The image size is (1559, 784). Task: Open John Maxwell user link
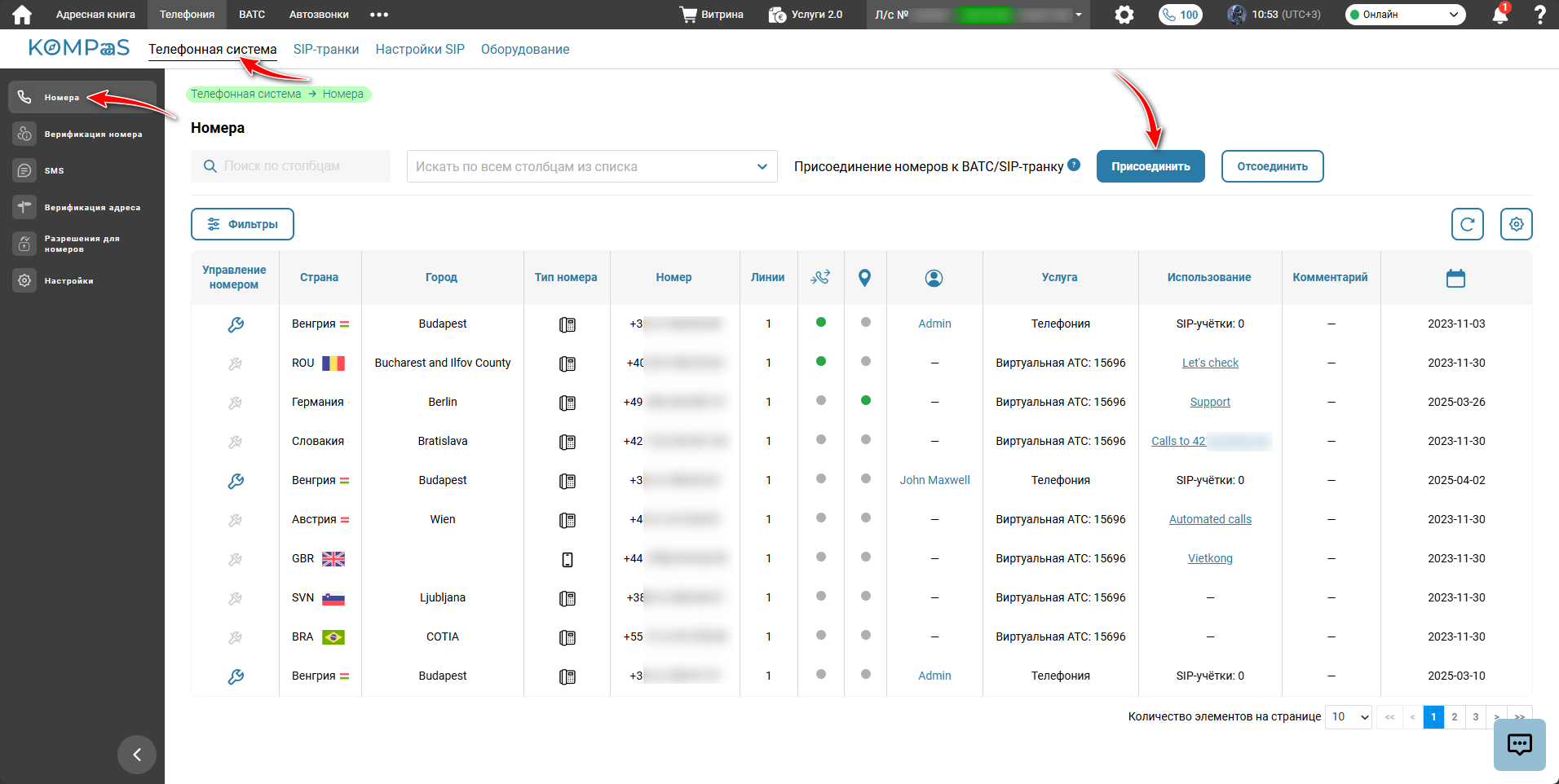point(934,481)
